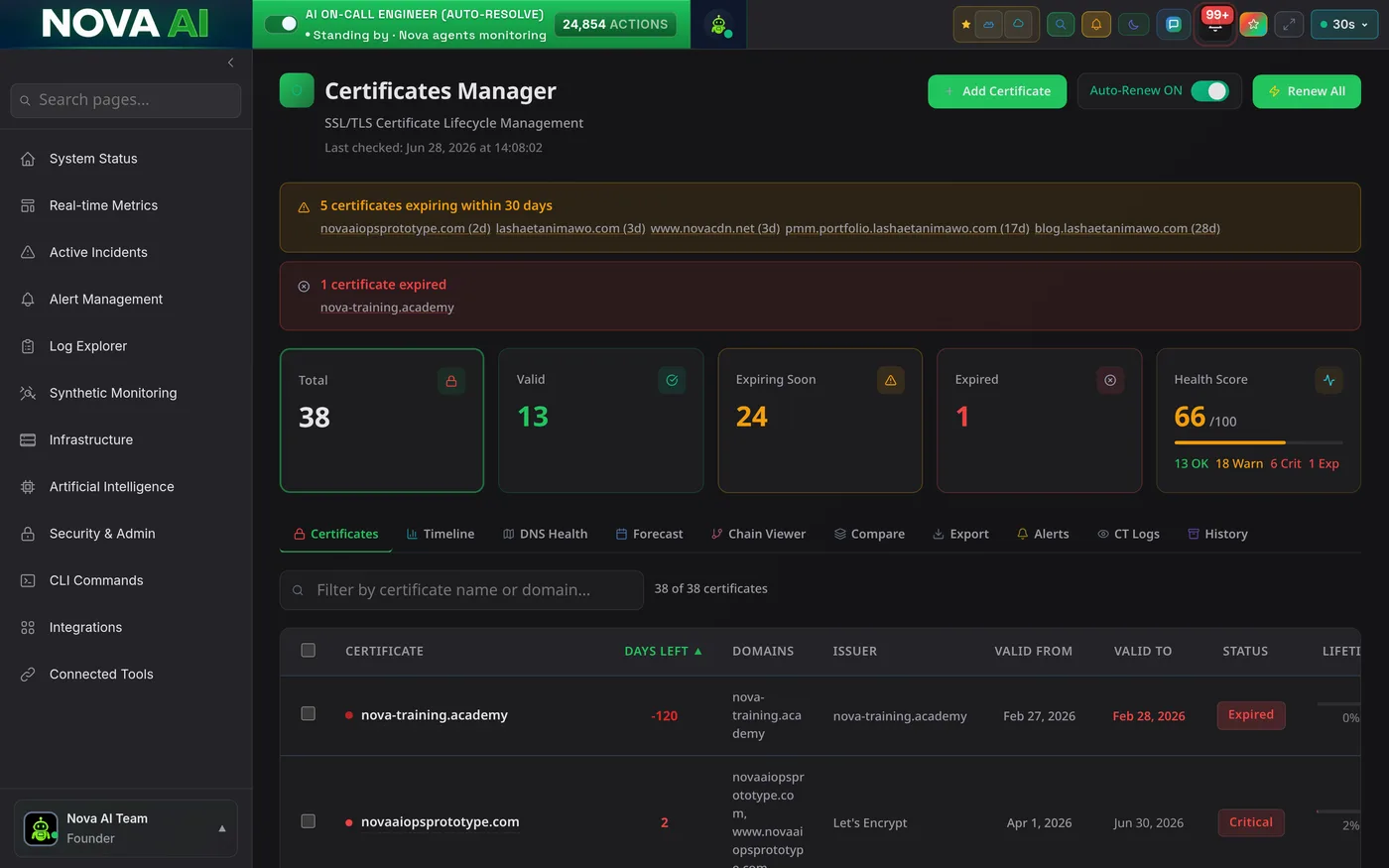Open the notifications bell in the top bar
This screenshot has width=1389, height=868.
[1096, 25]
